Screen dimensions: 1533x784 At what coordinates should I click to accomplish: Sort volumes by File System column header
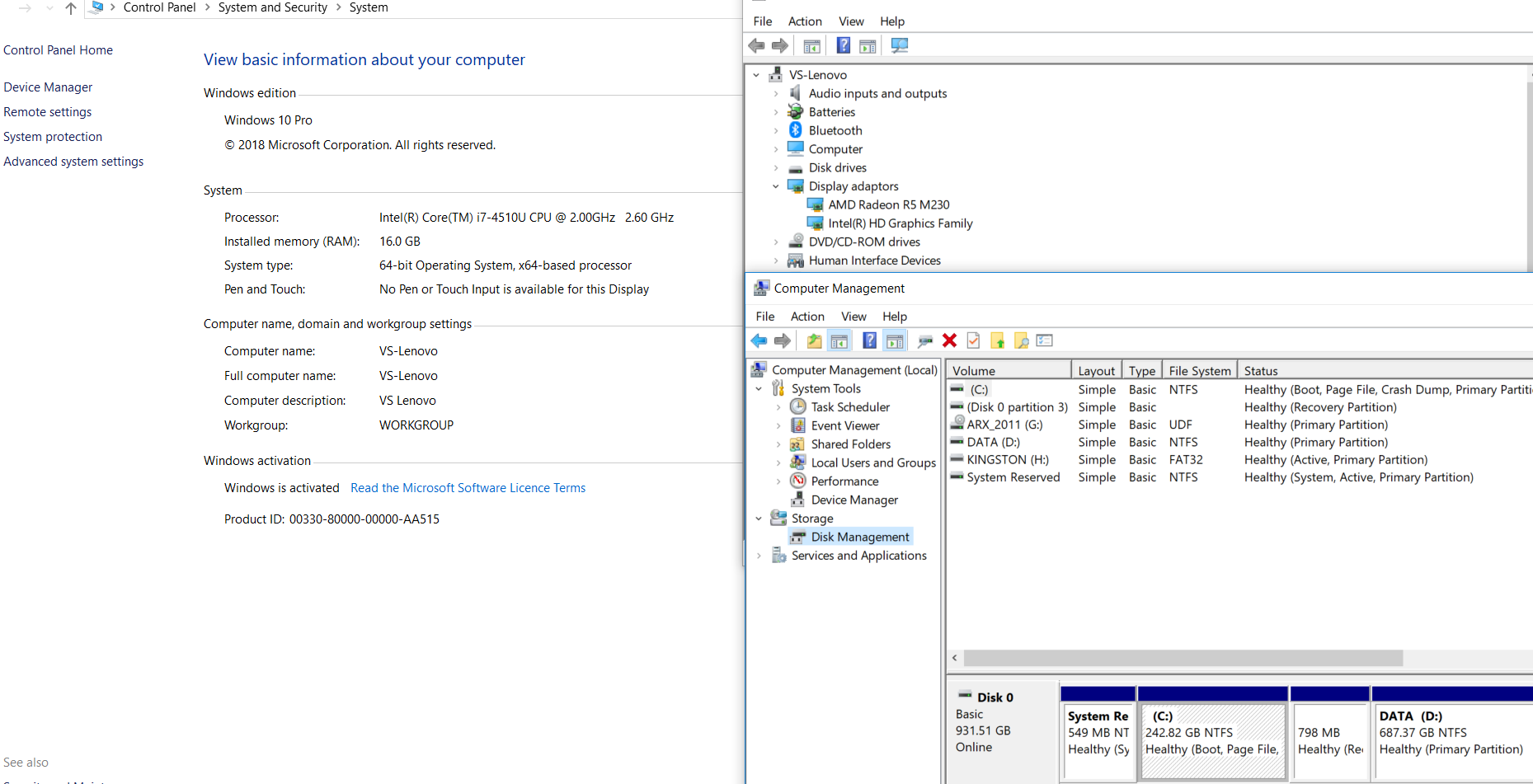(1200, 371)
